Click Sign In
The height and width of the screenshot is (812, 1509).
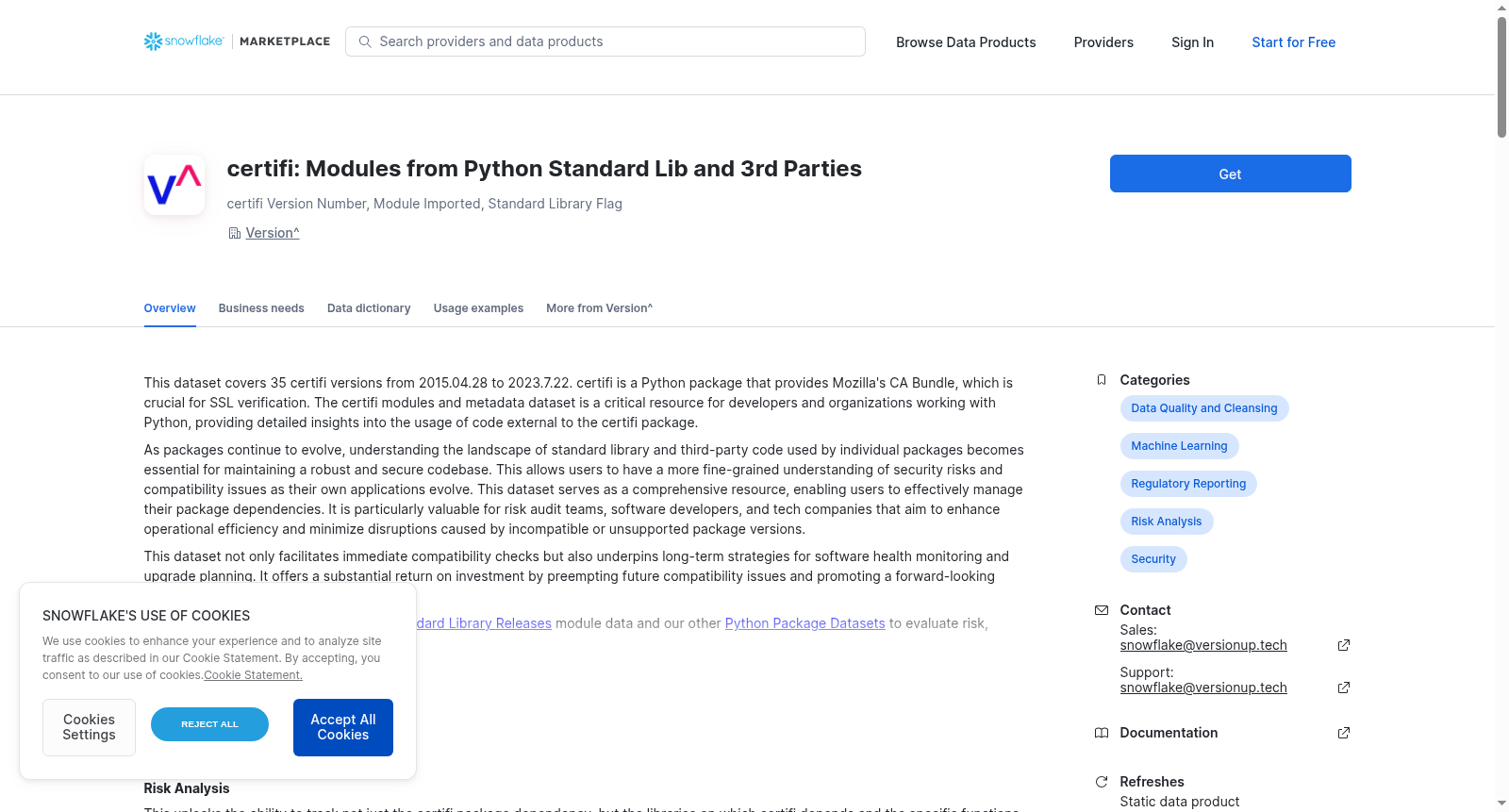click(1192, 42)
